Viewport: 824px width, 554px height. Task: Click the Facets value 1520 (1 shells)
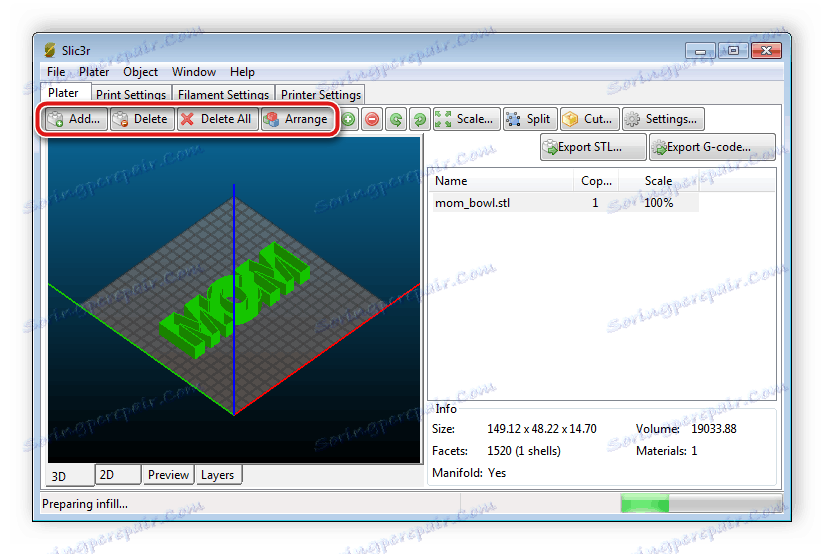(524, 451)
